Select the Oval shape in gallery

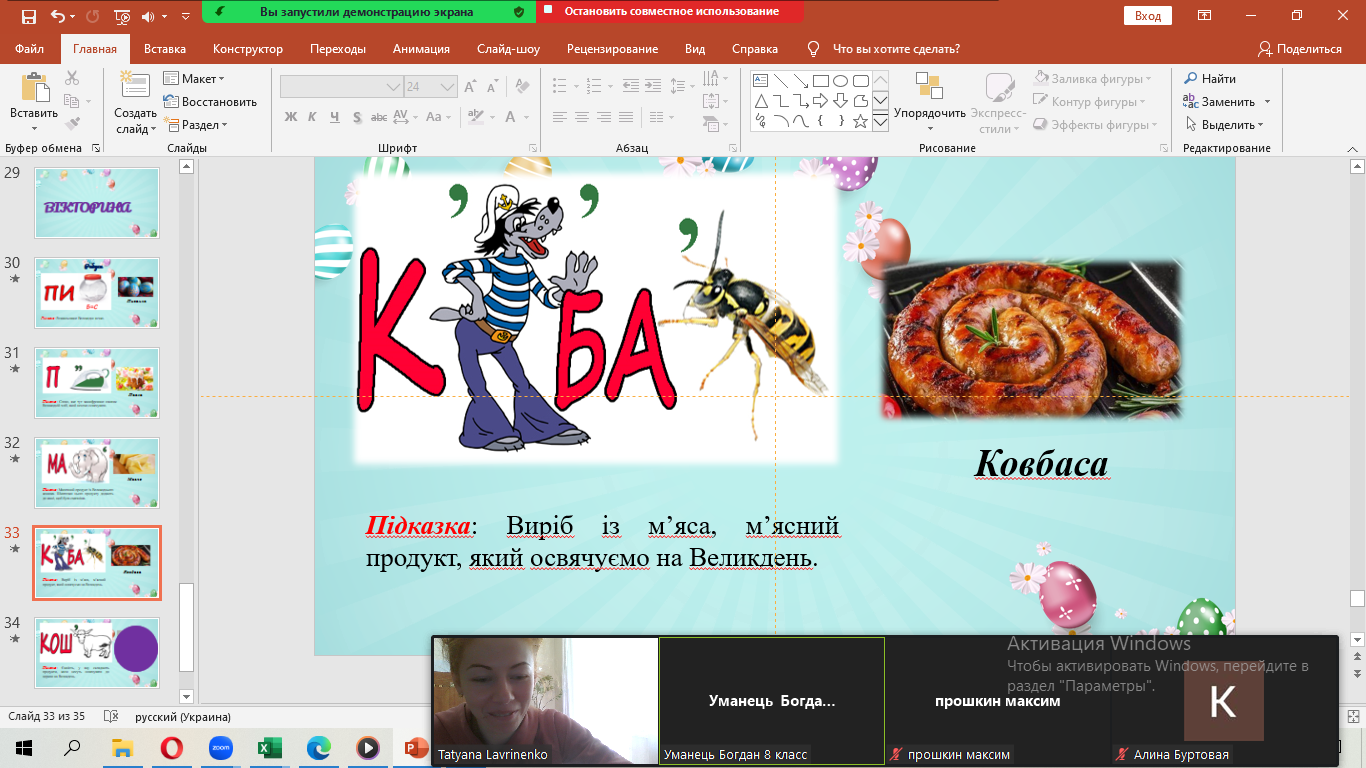(840, 81)
